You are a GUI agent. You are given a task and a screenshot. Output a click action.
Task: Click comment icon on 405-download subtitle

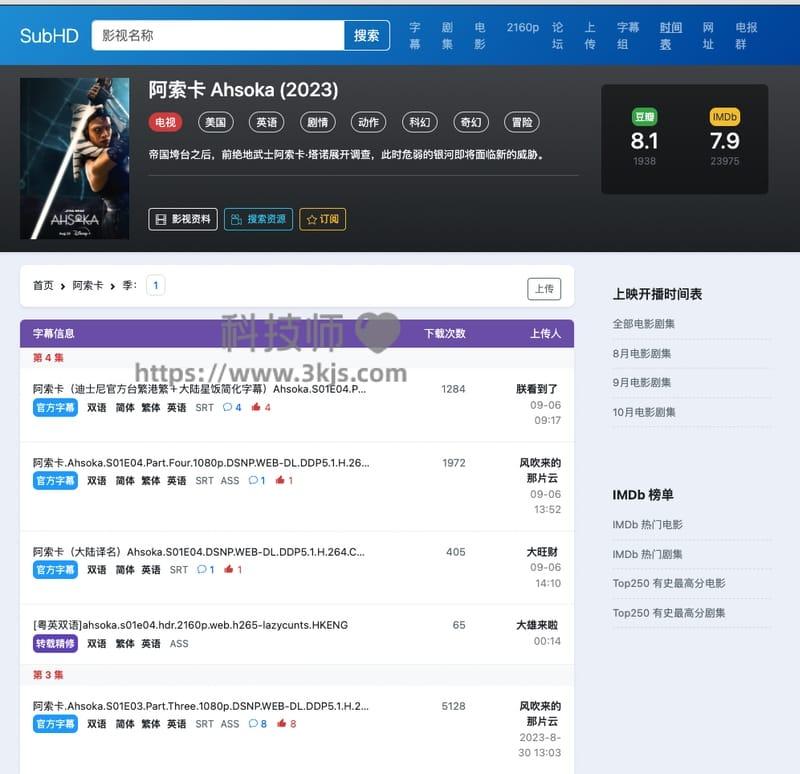point(202,569)
